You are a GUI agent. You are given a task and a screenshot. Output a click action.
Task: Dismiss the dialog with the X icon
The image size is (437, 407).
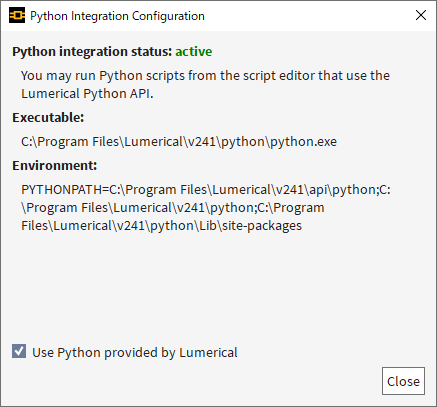click(x=421, y=15)
